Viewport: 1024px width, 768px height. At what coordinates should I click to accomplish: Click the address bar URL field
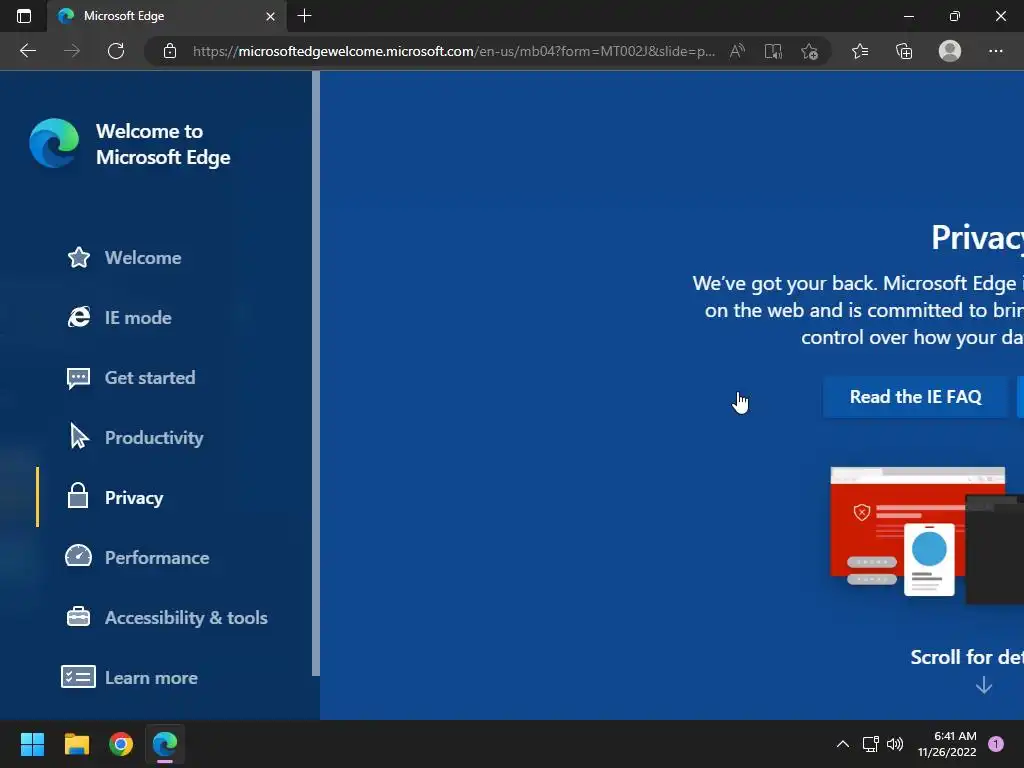pos(453,51)
